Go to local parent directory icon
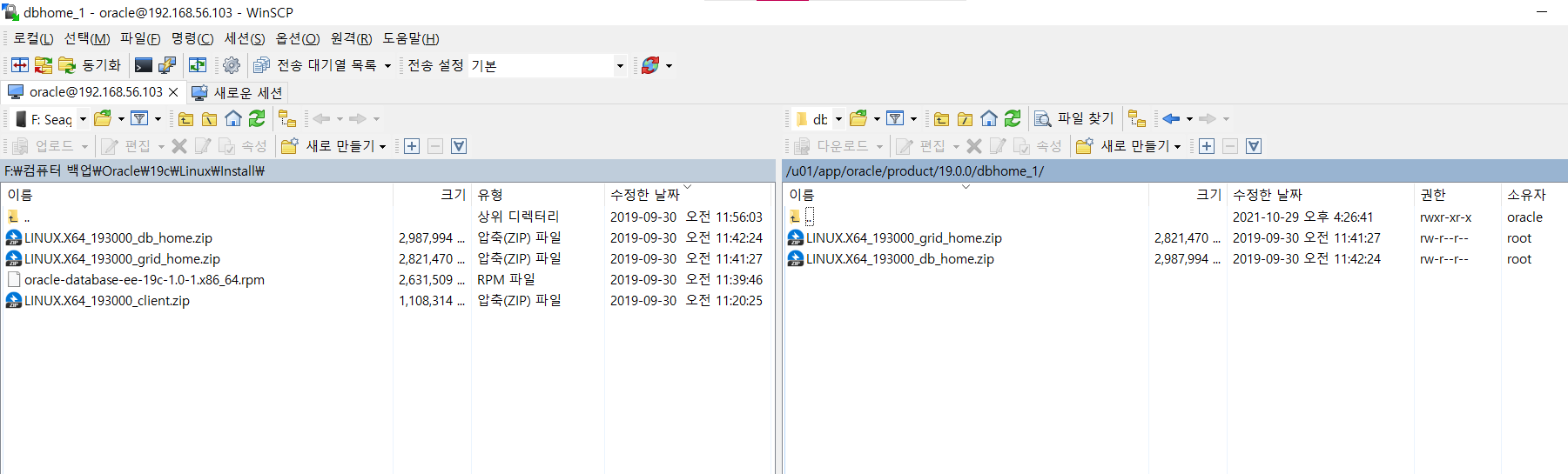The width and height of the screenshot is (1568, 474). [185, 119]
